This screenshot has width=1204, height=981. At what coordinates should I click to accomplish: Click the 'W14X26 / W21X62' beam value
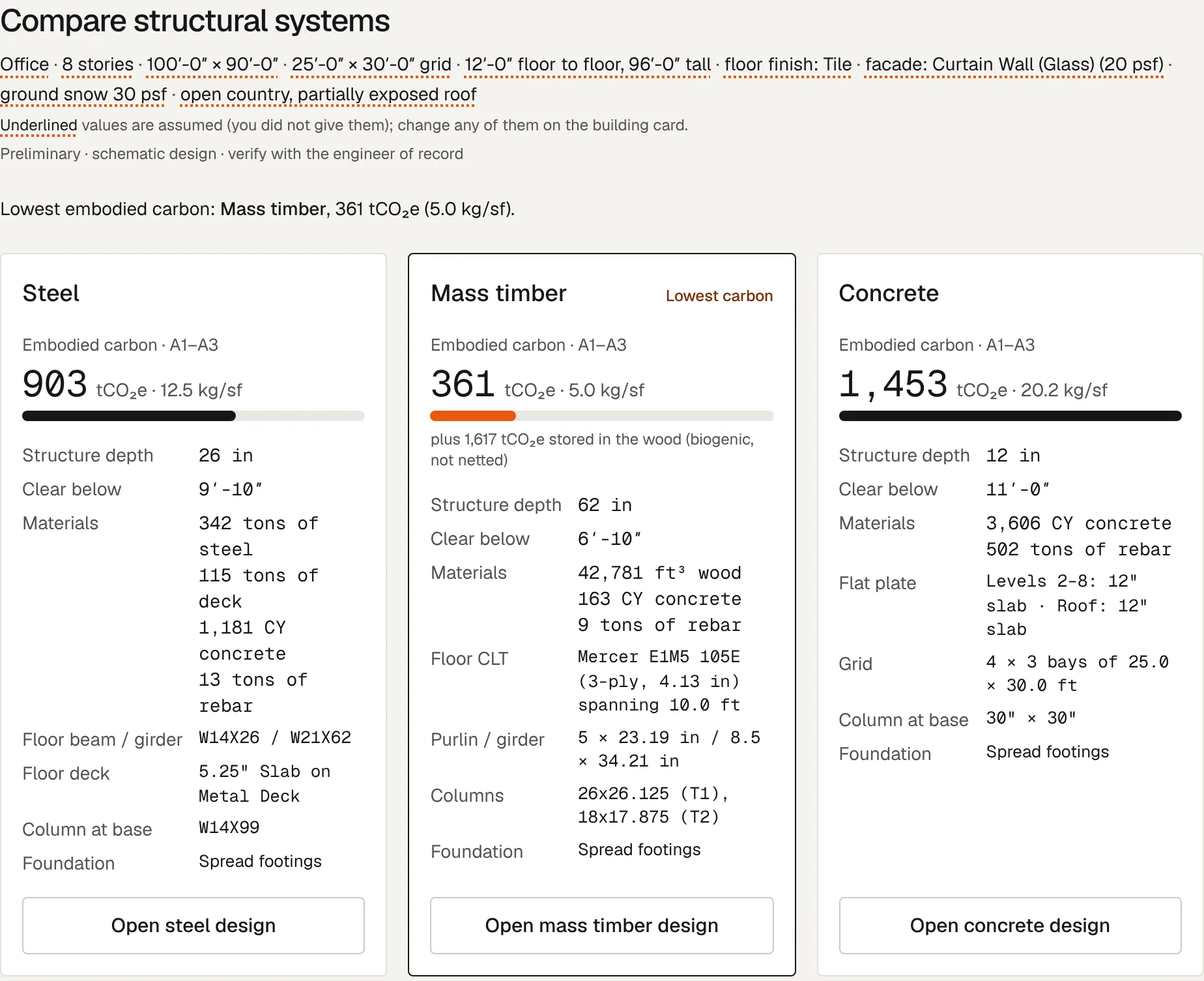tap(275, 737)
